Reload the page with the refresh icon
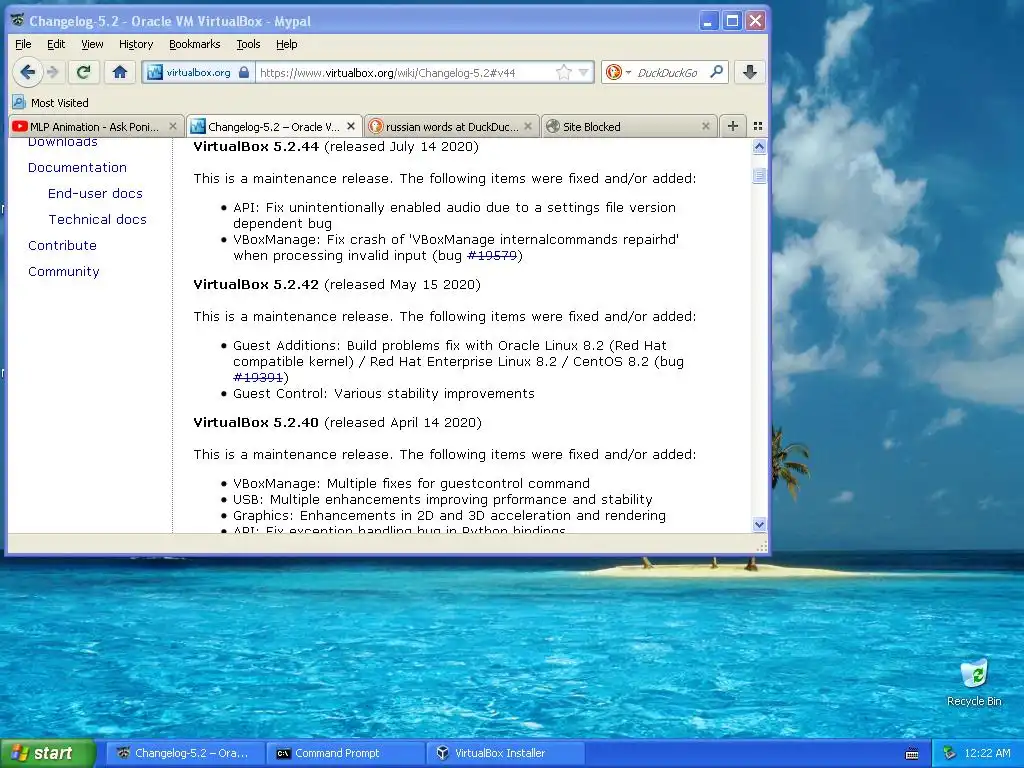The height and width of the screenshot is (768, 1024). coord(83,72)
